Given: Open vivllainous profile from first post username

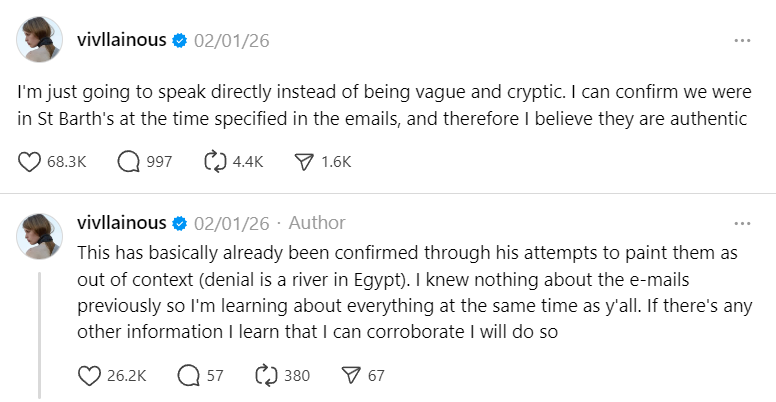Looking at the screenshot, I should 120,41.
